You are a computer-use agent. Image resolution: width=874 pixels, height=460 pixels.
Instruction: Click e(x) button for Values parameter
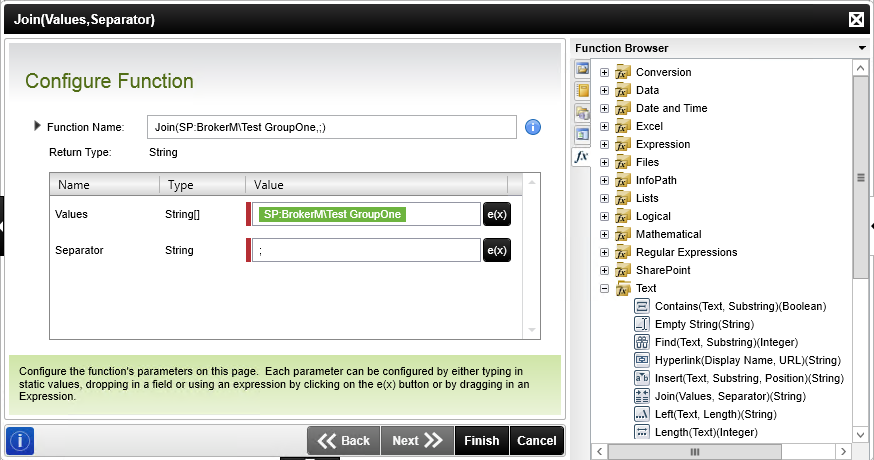pos(497,214)
